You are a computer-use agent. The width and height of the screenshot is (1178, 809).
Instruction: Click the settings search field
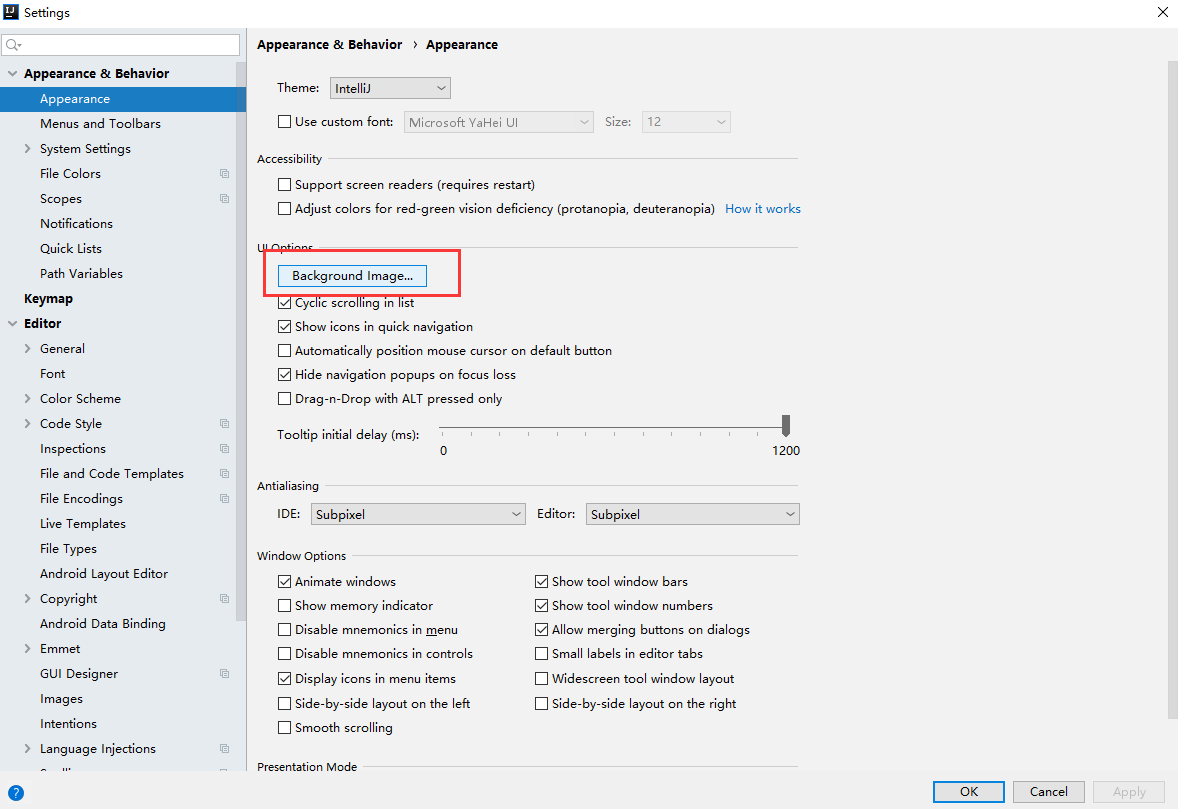120,45
